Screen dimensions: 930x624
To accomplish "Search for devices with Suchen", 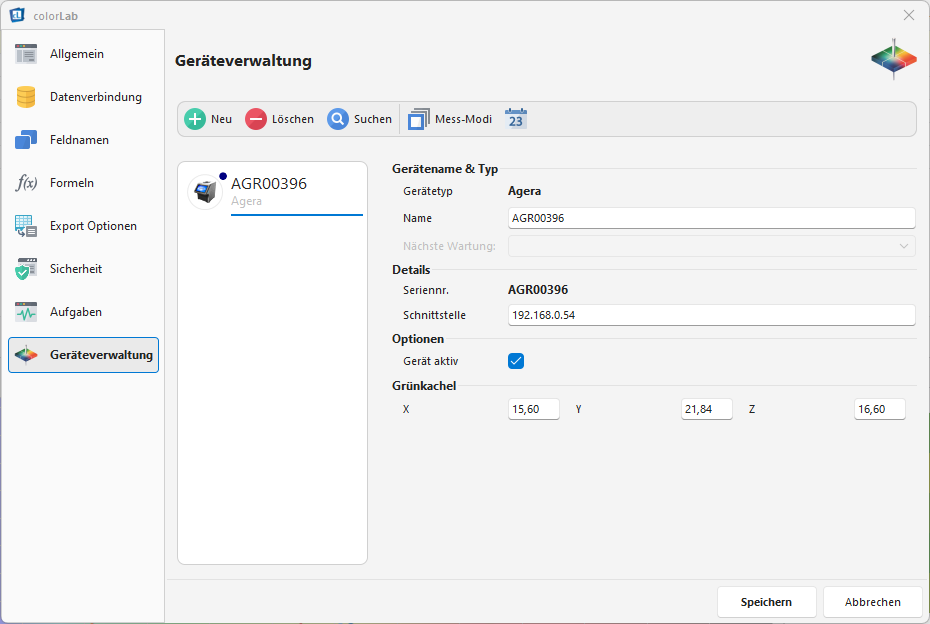I will point(358,118).
